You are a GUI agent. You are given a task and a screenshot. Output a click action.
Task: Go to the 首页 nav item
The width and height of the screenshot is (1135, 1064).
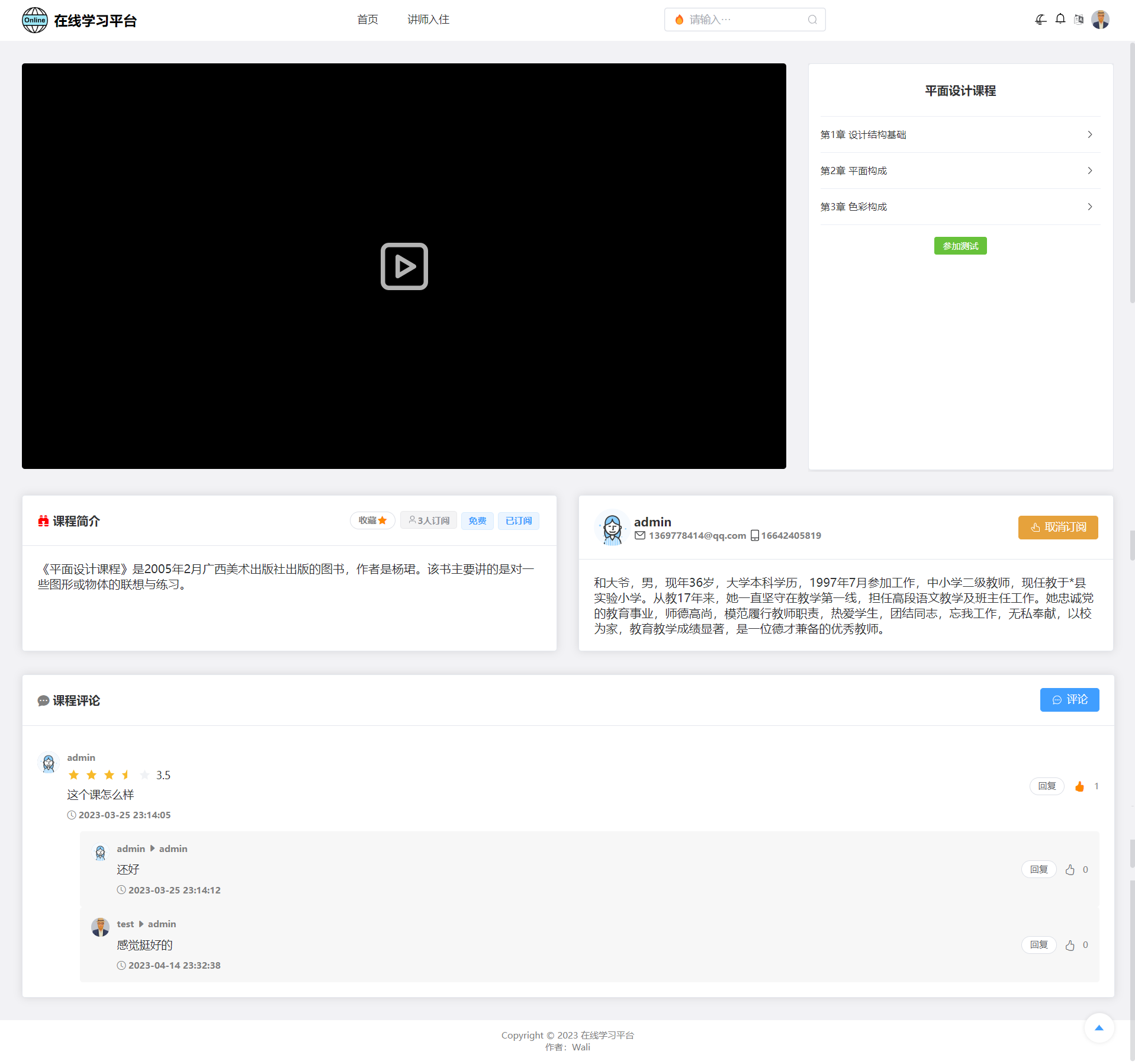[x=367, y=20]
